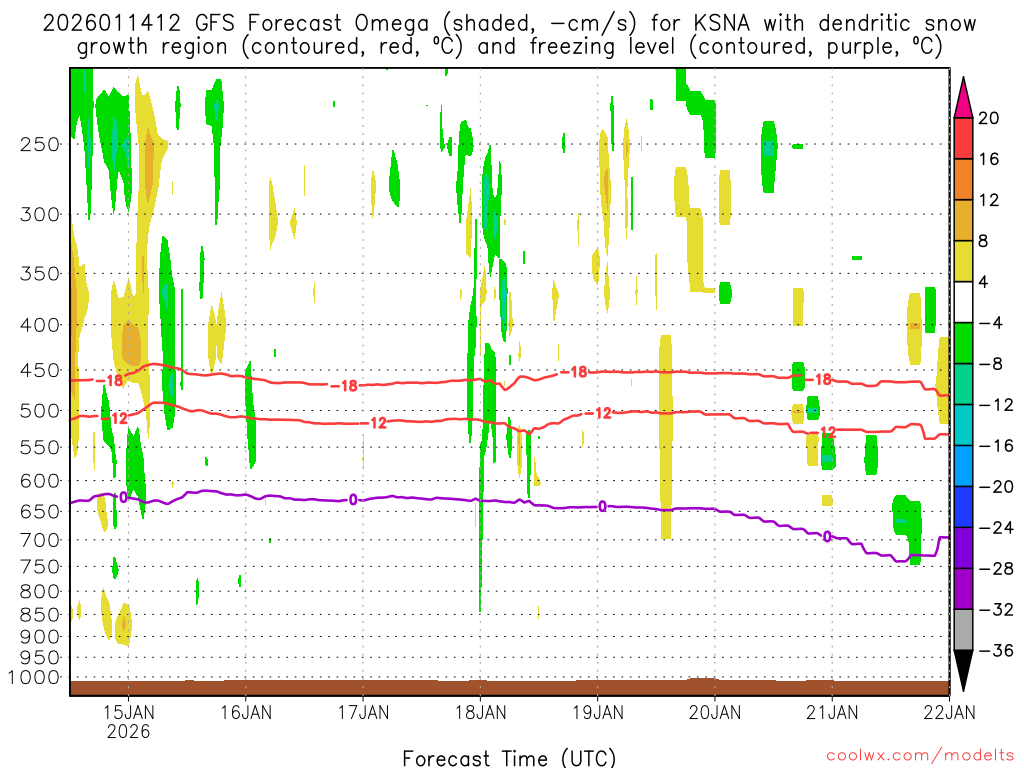
Task: Click the 600 pressure level label
Action: coord(40,481)
